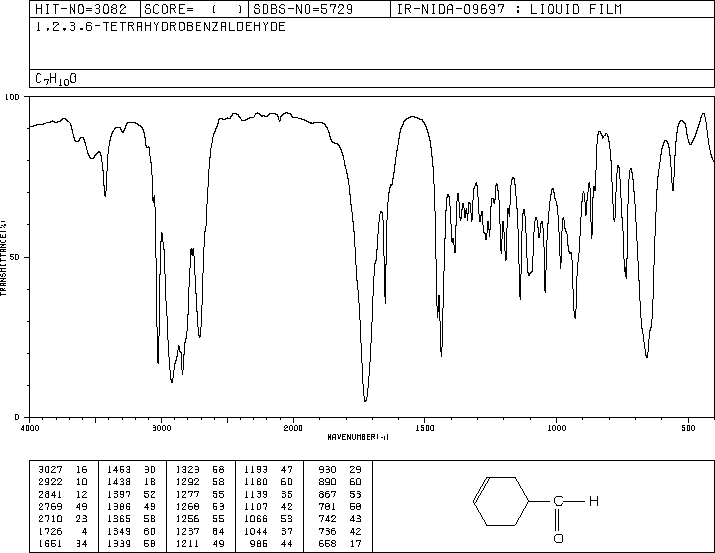Image resolution: width=715 pixels, height=553 pixels.
Task: Click the 1726 peak table entry
Action: pyautogui.click(x=50, y=532)
